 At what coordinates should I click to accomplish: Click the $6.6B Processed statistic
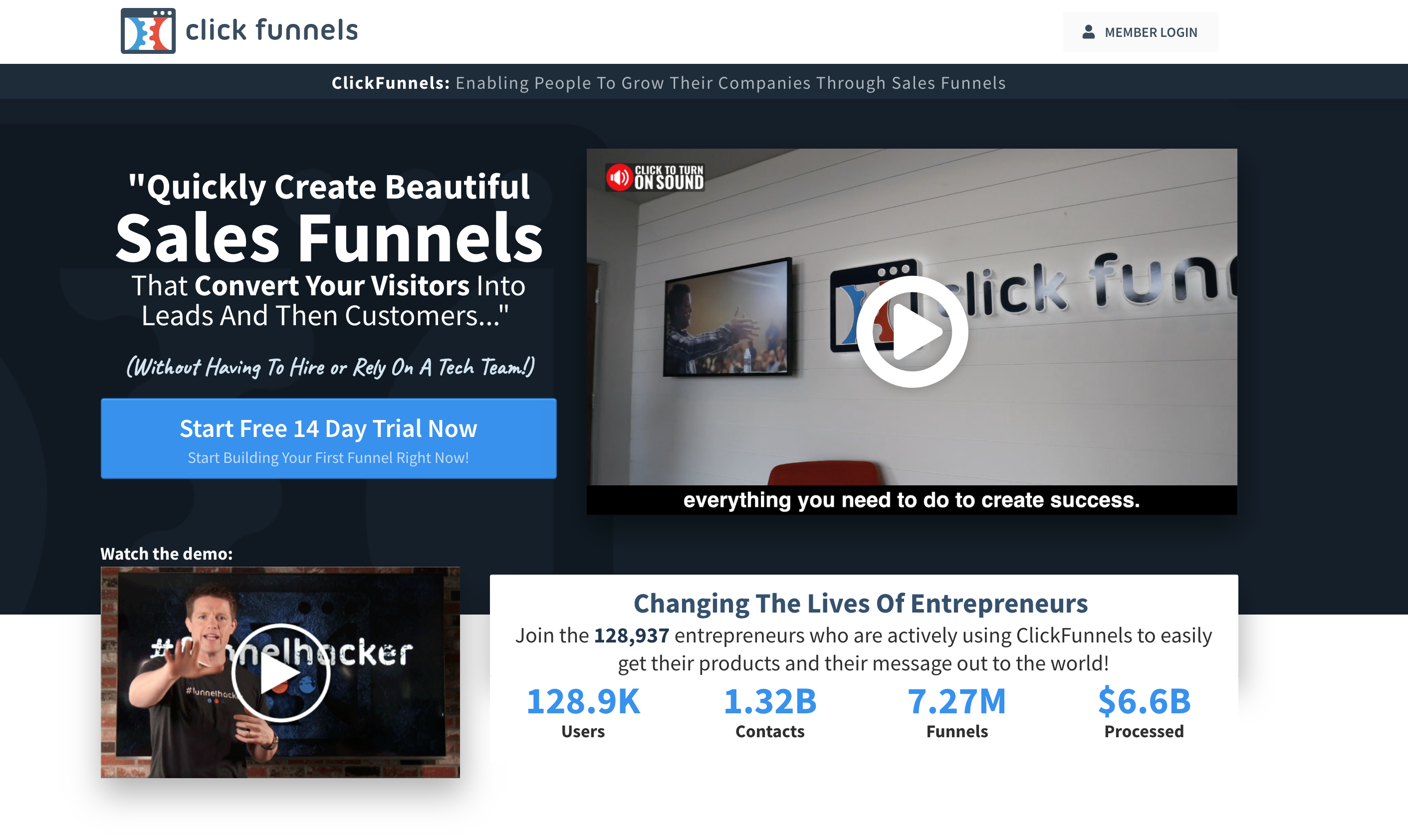pyautogui.click(x=1144, y=712)
